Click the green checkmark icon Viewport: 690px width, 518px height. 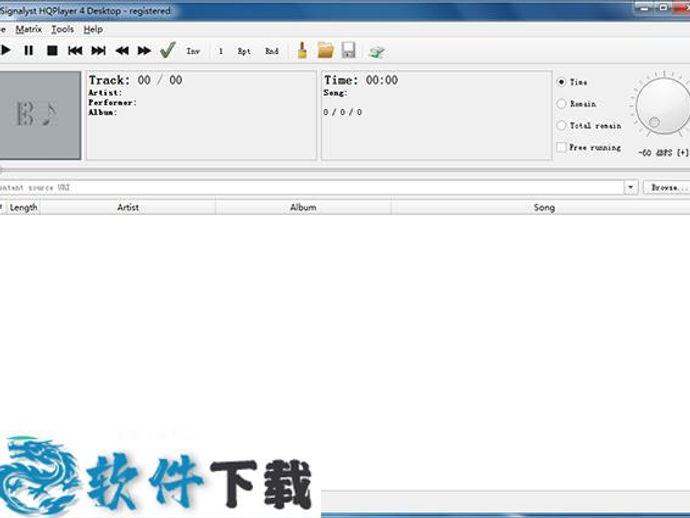coord(168,50)
